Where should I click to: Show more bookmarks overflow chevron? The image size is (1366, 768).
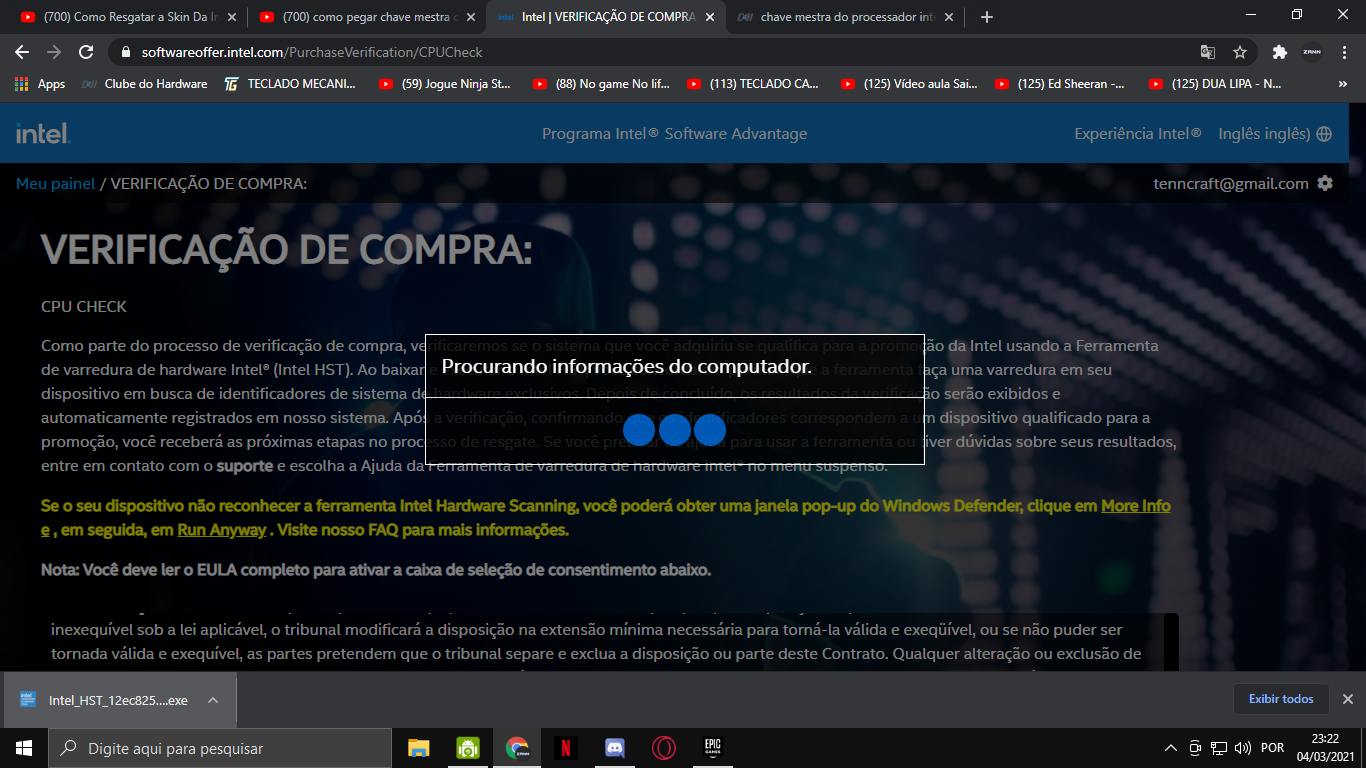click(1343, 84)
